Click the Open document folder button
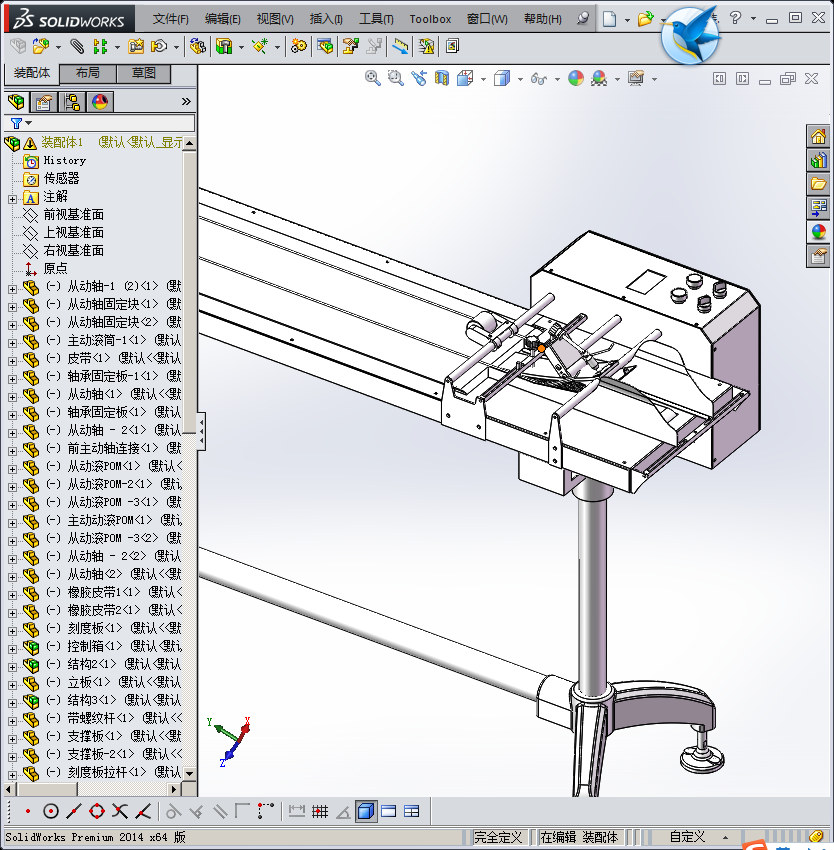The height and width of the screenshot is (850, 834). (x=645, y=19)
